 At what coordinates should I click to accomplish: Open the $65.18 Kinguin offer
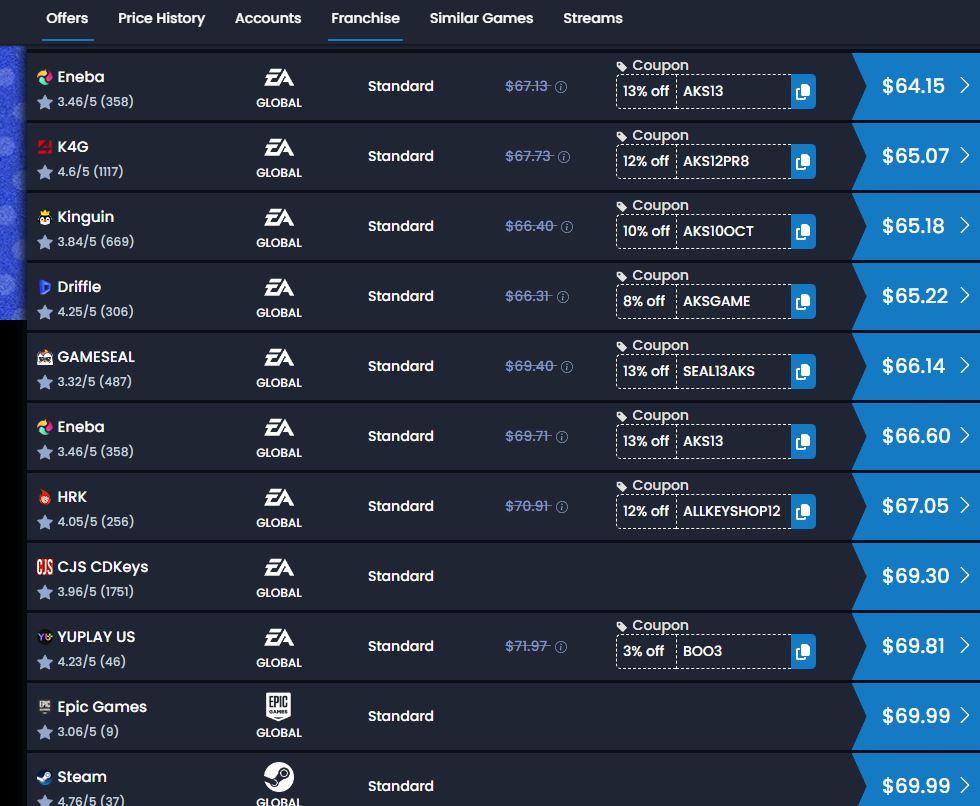(917, 226)
